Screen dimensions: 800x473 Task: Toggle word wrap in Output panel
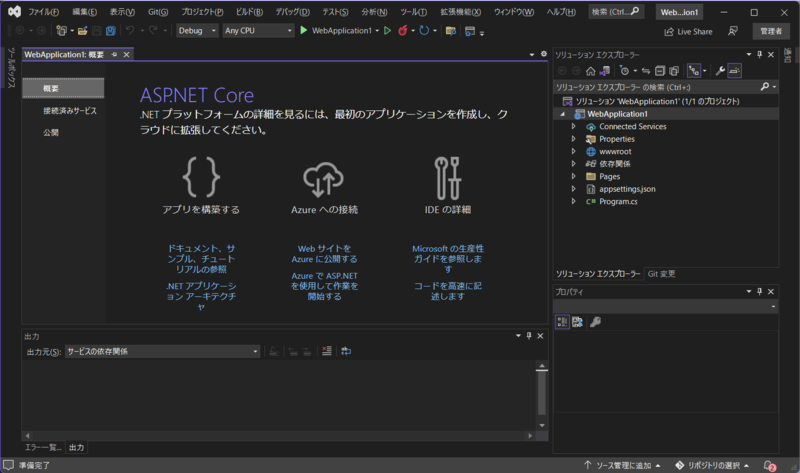coord(346,351)
